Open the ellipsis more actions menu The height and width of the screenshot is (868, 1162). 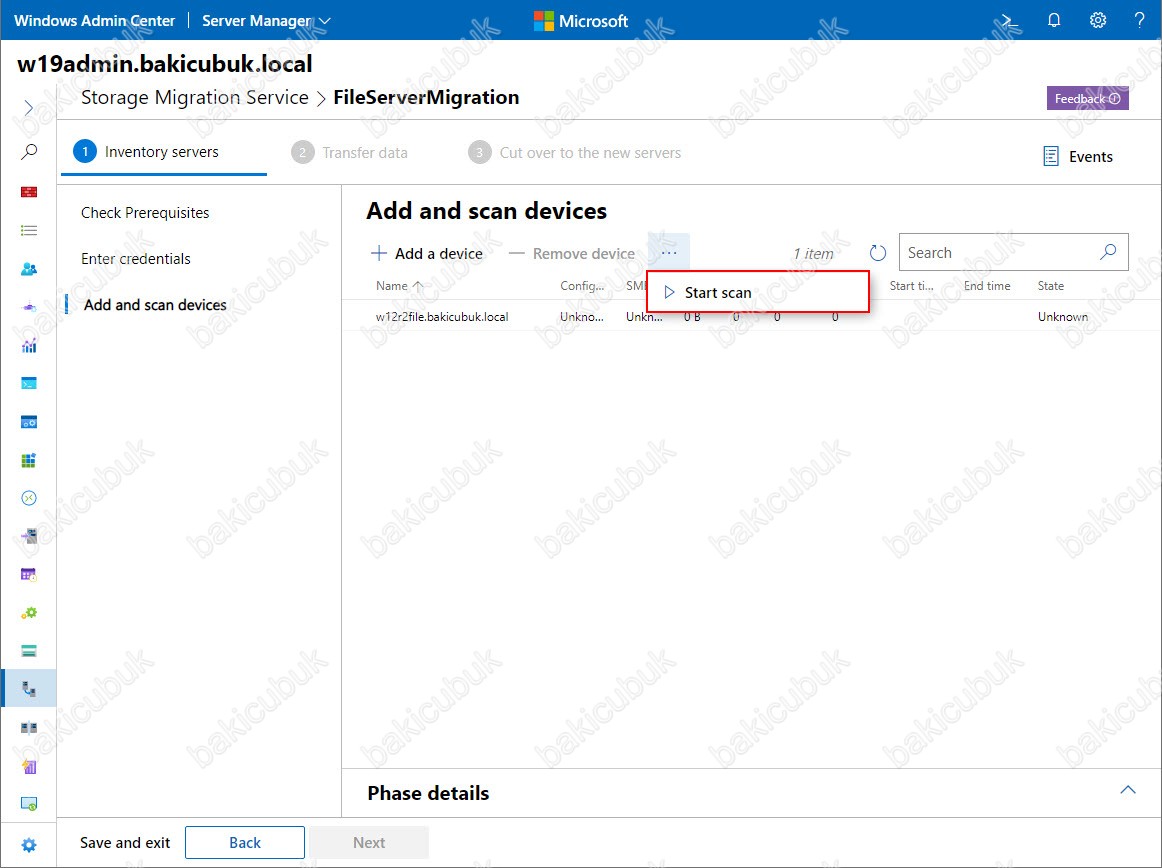[668, 253]
